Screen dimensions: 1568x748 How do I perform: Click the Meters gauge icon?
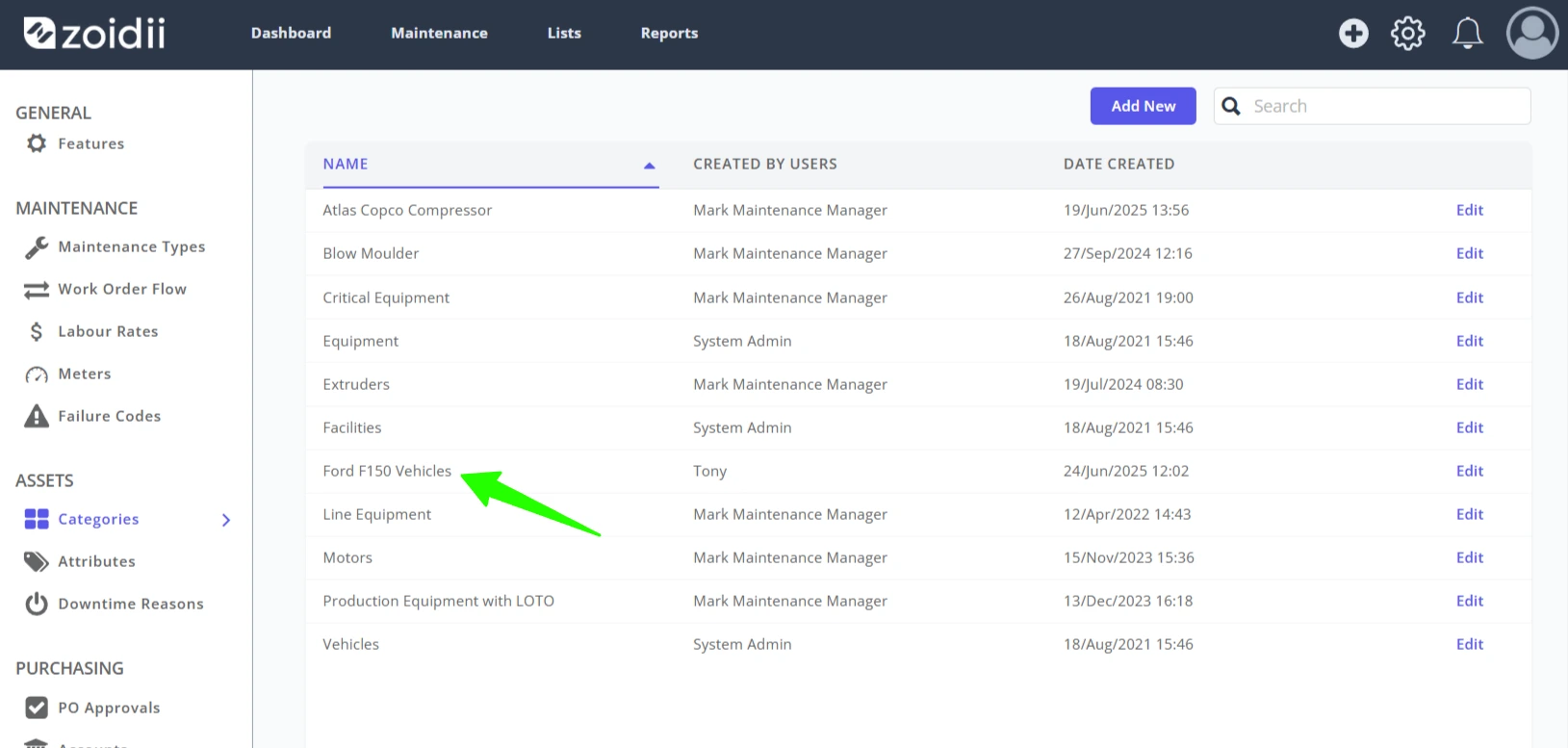coord(37,374)
